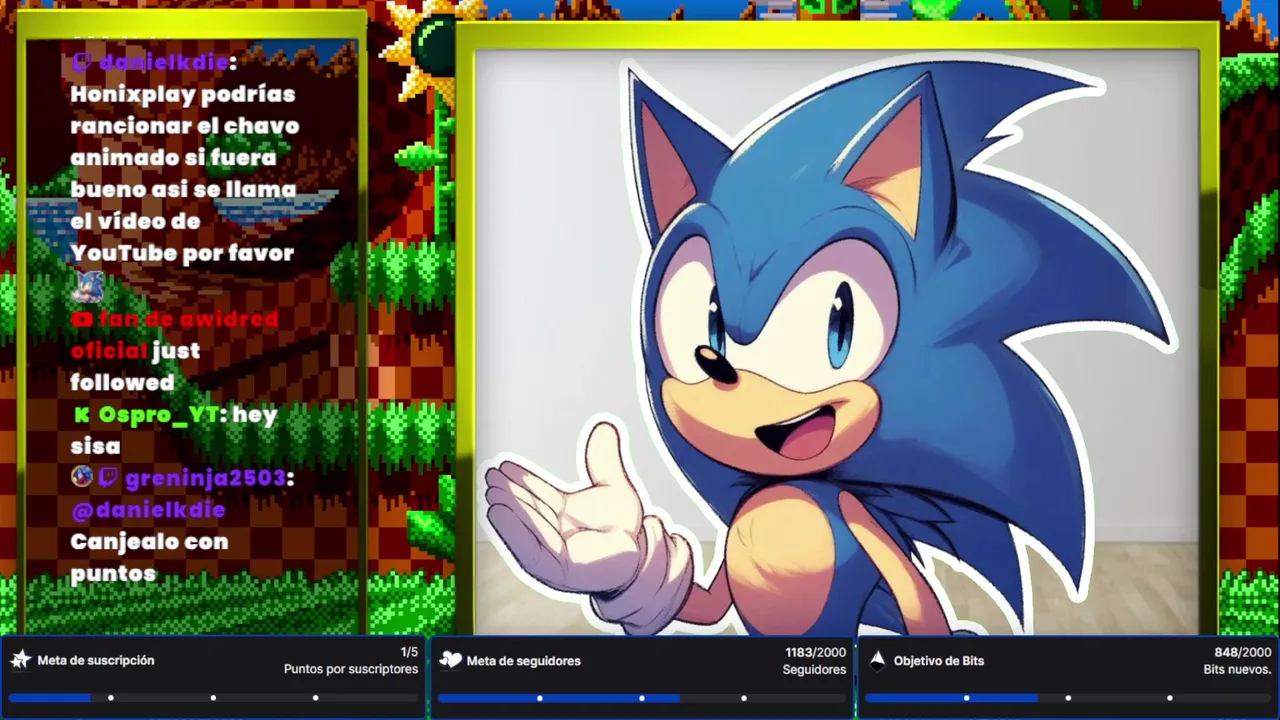The image size is (1280, 720).
Task: Click the danielkdie username in chat
Action: [x=164, y=62]
